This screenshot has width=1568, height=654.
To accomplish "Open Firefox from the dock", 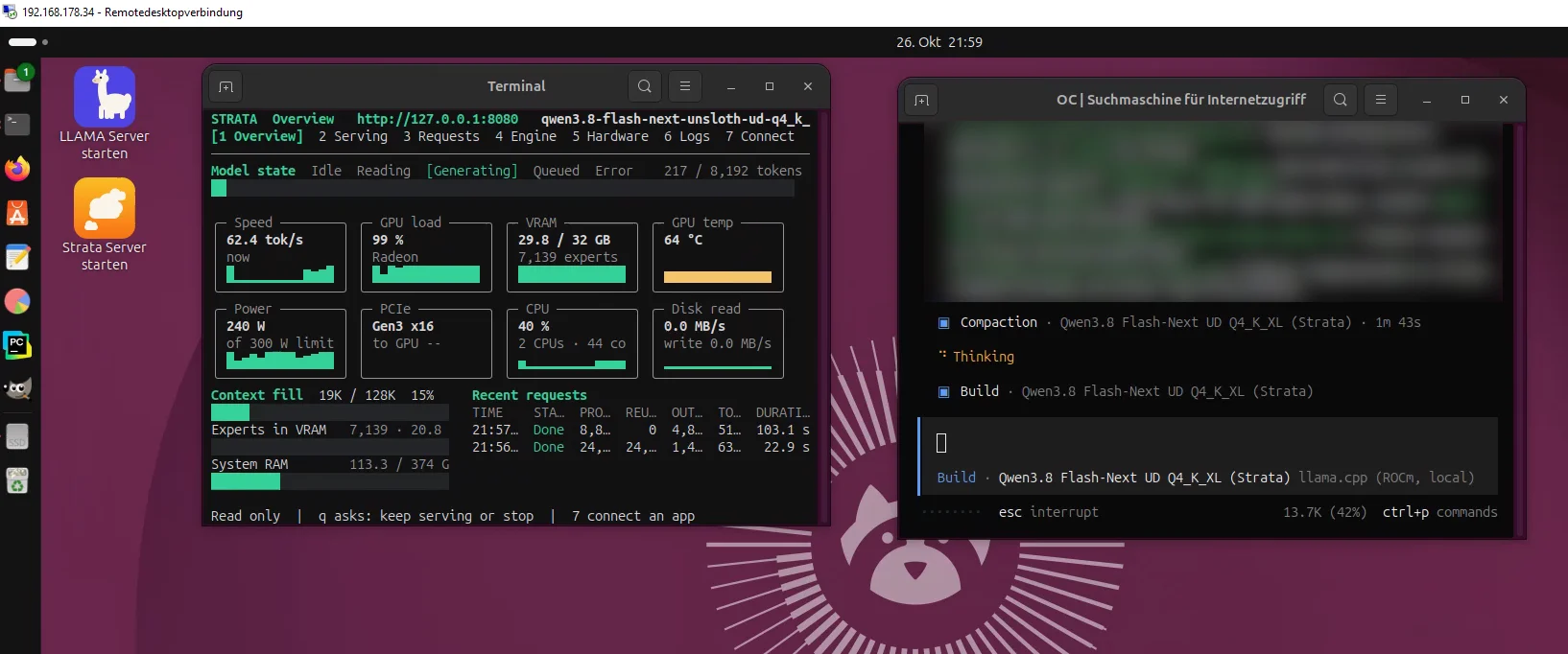I will (18, 169).
